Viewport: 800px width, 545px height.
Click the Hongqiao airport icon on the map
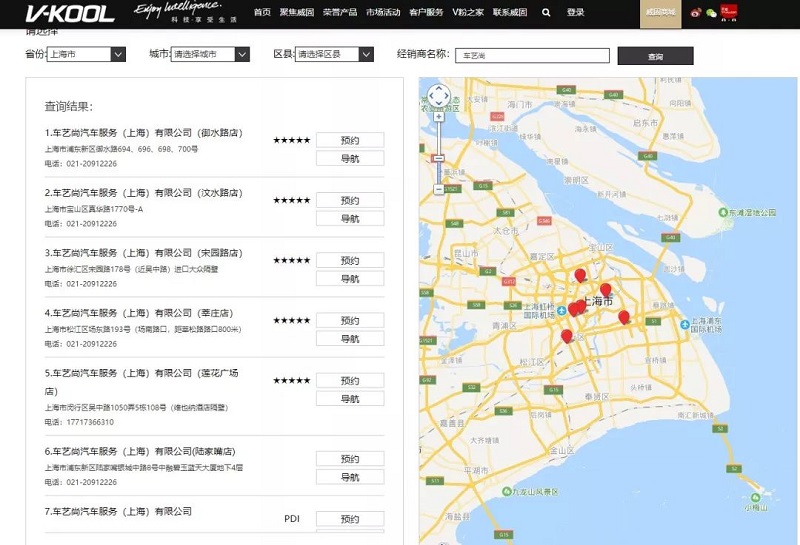coord(561,310)
